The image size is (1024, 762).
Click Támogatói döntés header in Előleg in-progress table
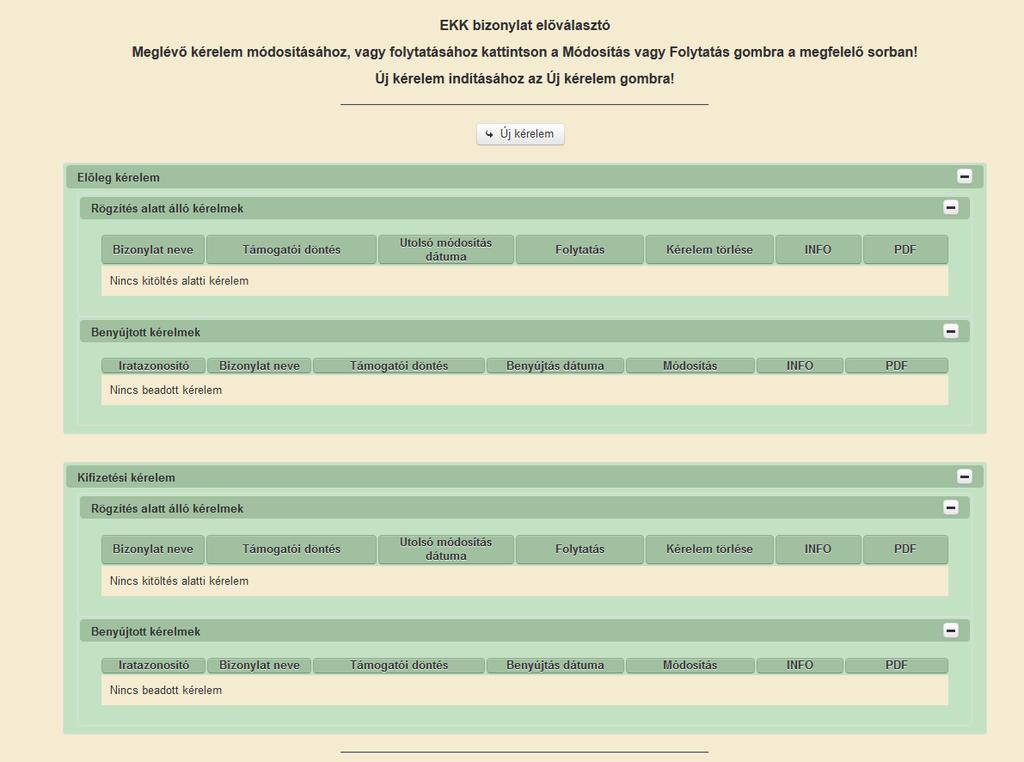pyautogui.click(x=291, y=249)
